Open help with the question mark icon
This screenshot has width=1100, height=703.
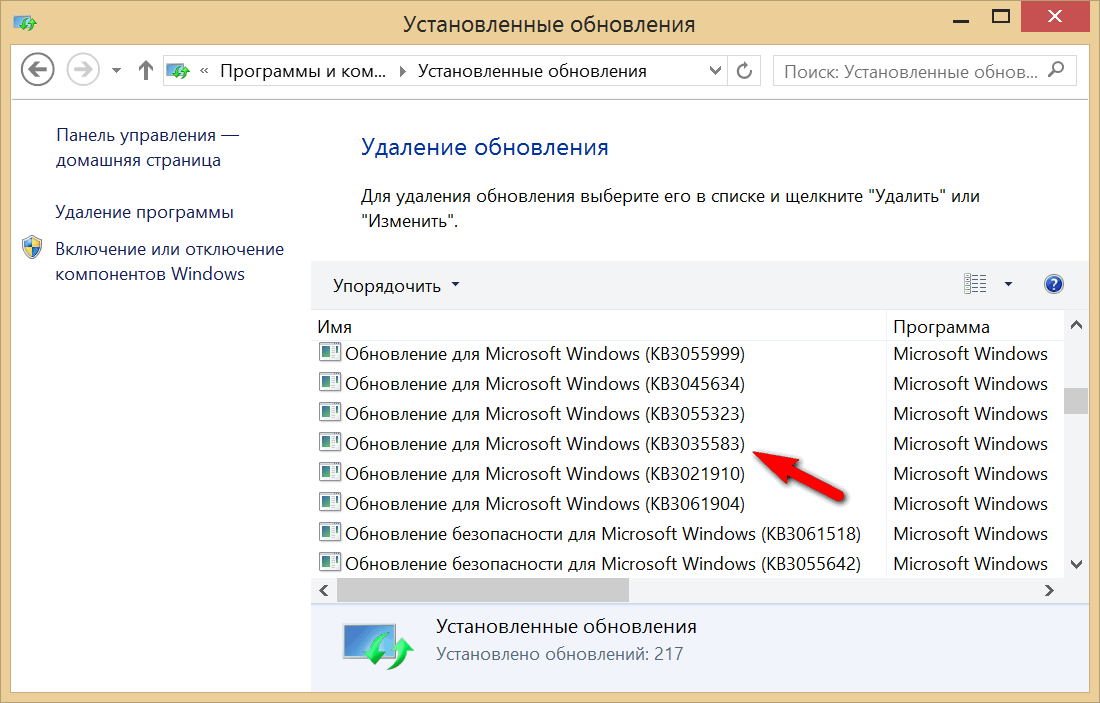pos(1054,284)
